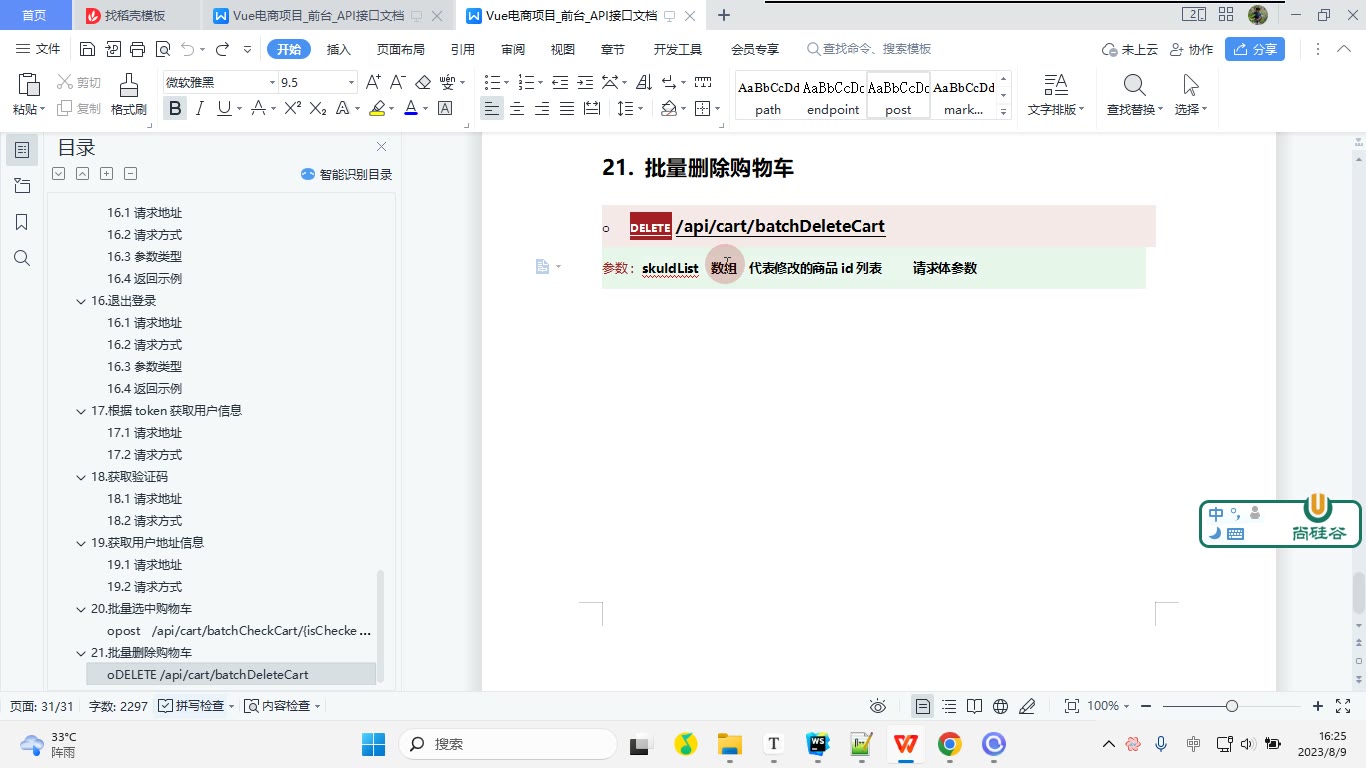
Task: Switch to 视图 ribbon tab
Action: tap(563, 49)
